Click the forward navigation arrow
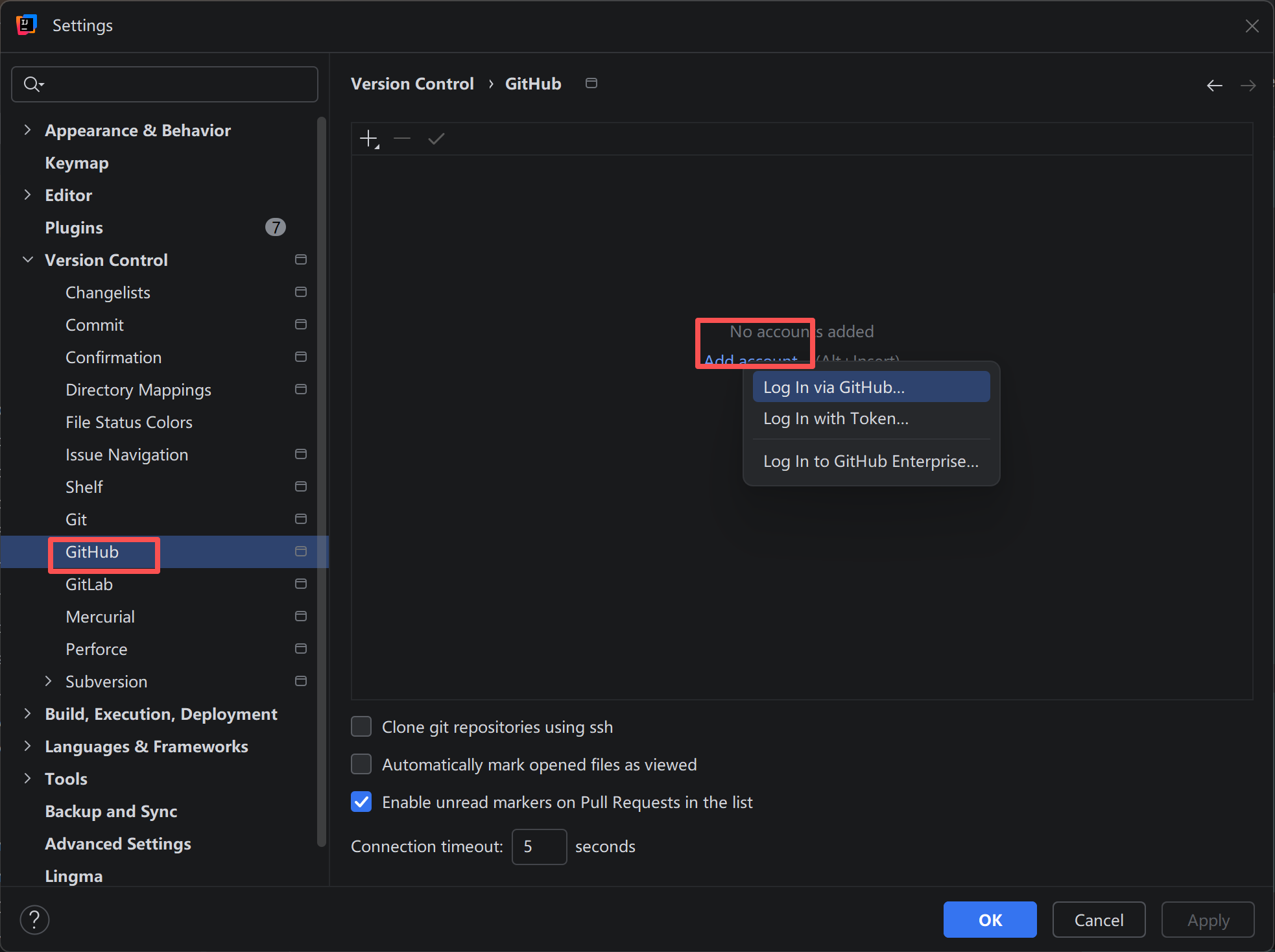 click(x=1248, y=85)
